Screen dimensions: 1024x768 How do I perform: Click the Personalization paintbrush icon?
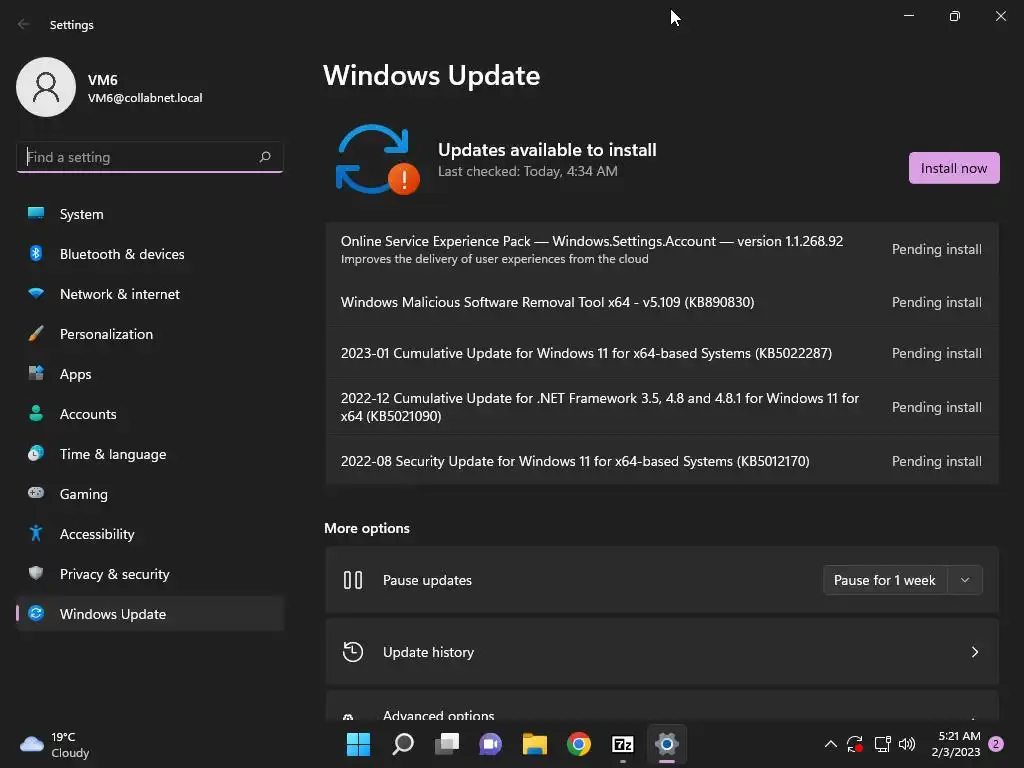point(36,334)
